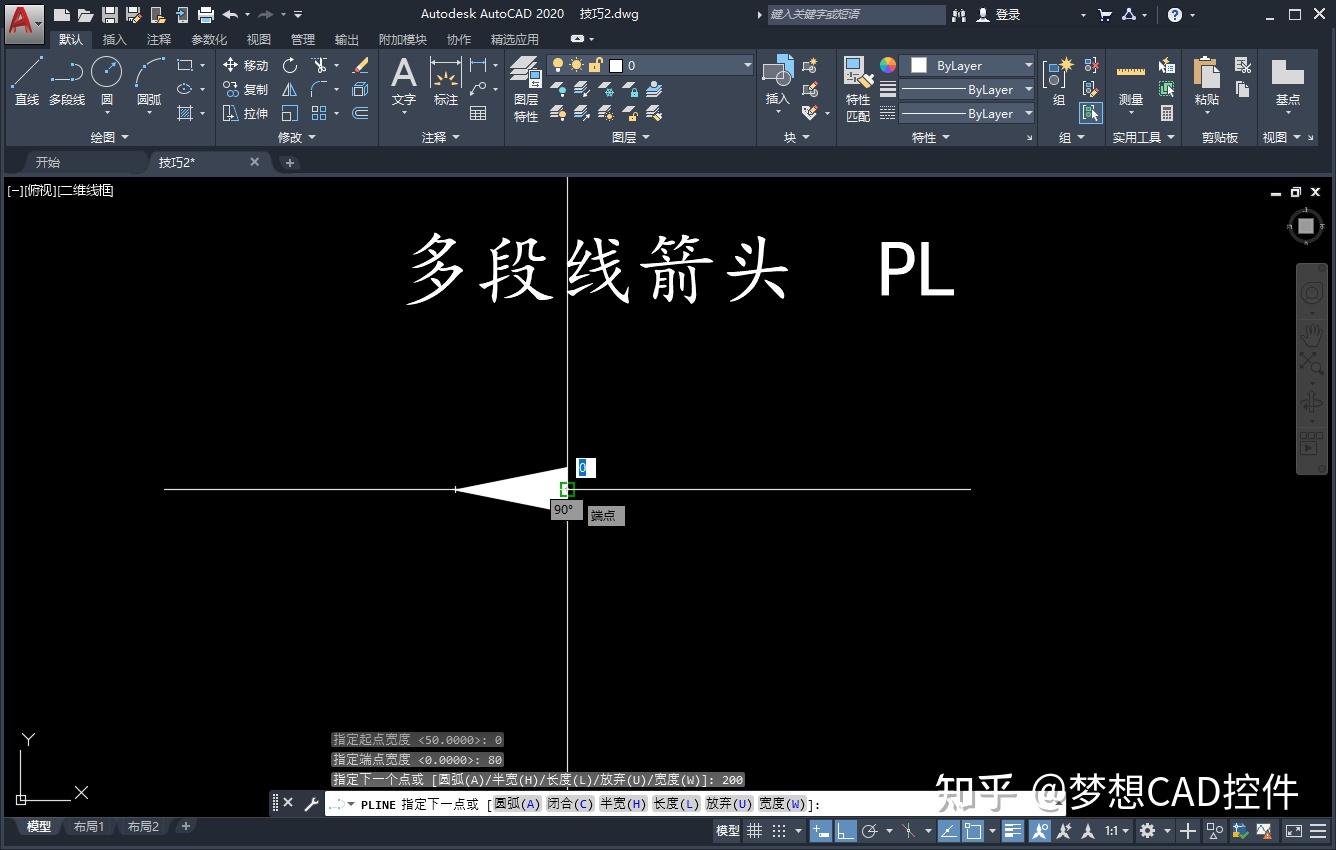This screenshot has width=1336, height=850.
Task: Click the object color wheel icon
Action: [888, 65]
